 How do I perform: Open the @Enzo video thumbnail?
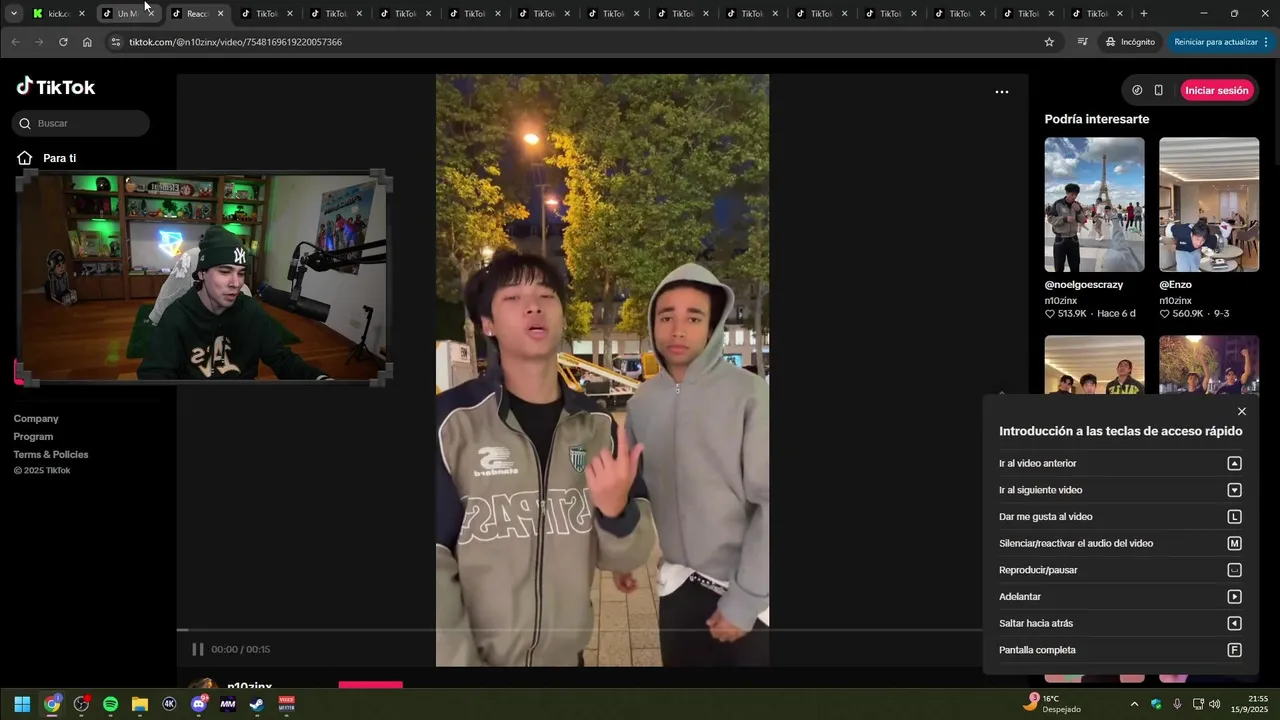click(1209, 204)
